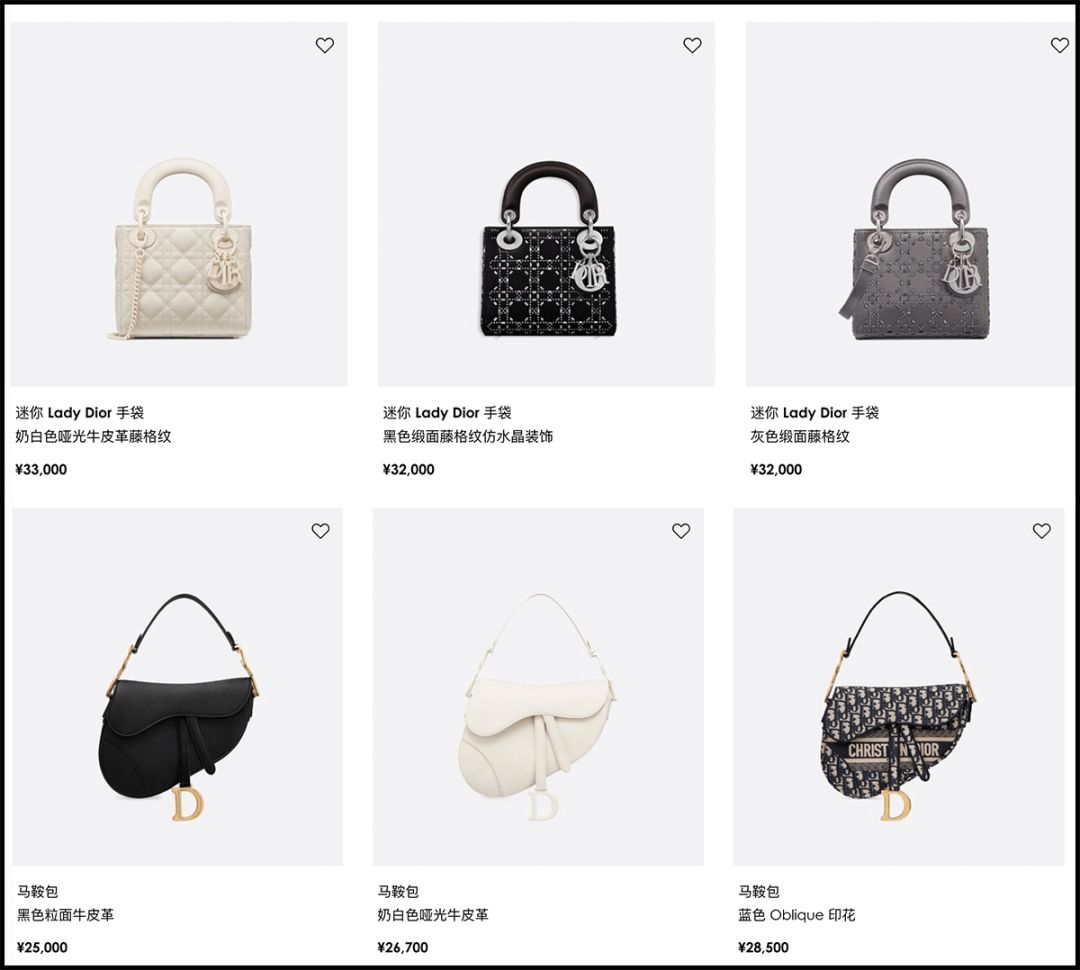Screen dimensions: 1080x970
Task: Click heart icon on blue Oblique saddle bag
Action: [1041, 530]
